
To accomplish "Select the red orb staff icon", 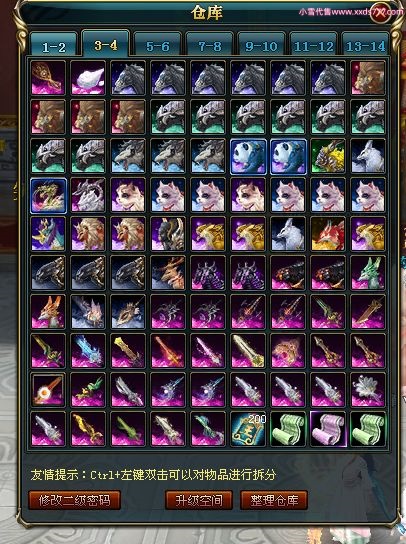I will (x=48, y=390).
